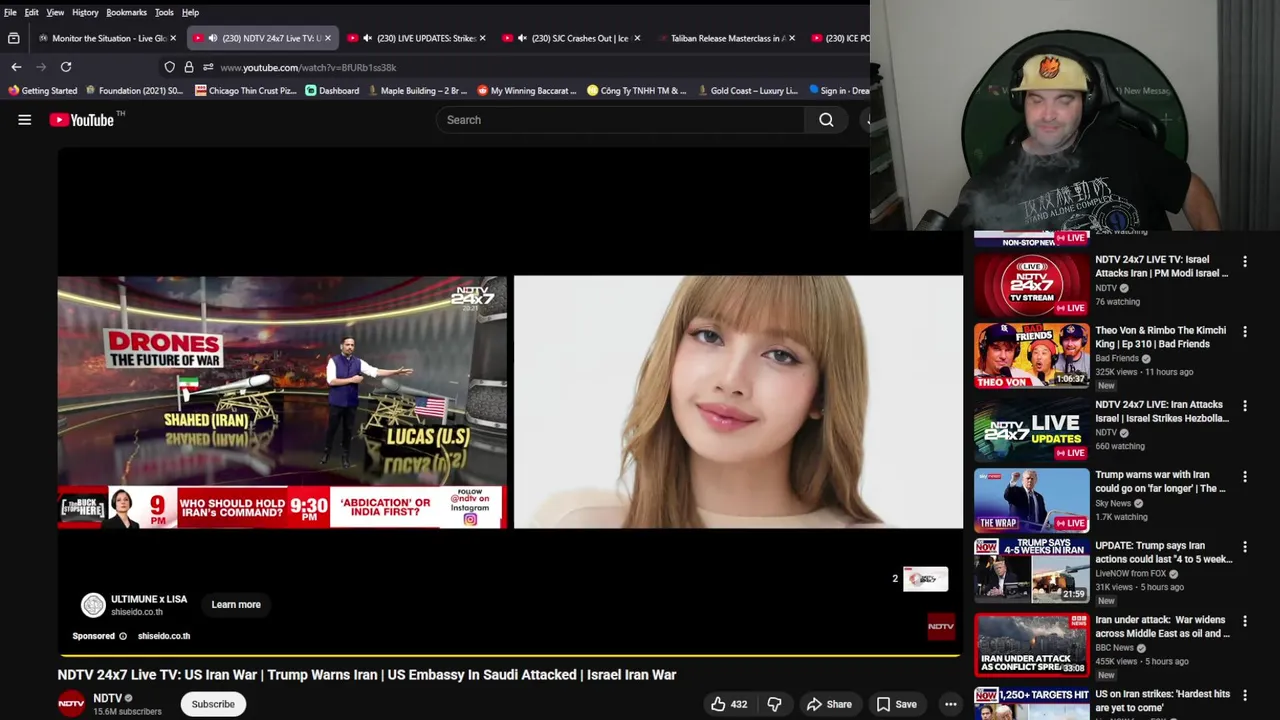This screenshot has height=720, width=1280.
Task: Like the video with thumbs up
Action: pyautogui.click(x=728, y=704)
